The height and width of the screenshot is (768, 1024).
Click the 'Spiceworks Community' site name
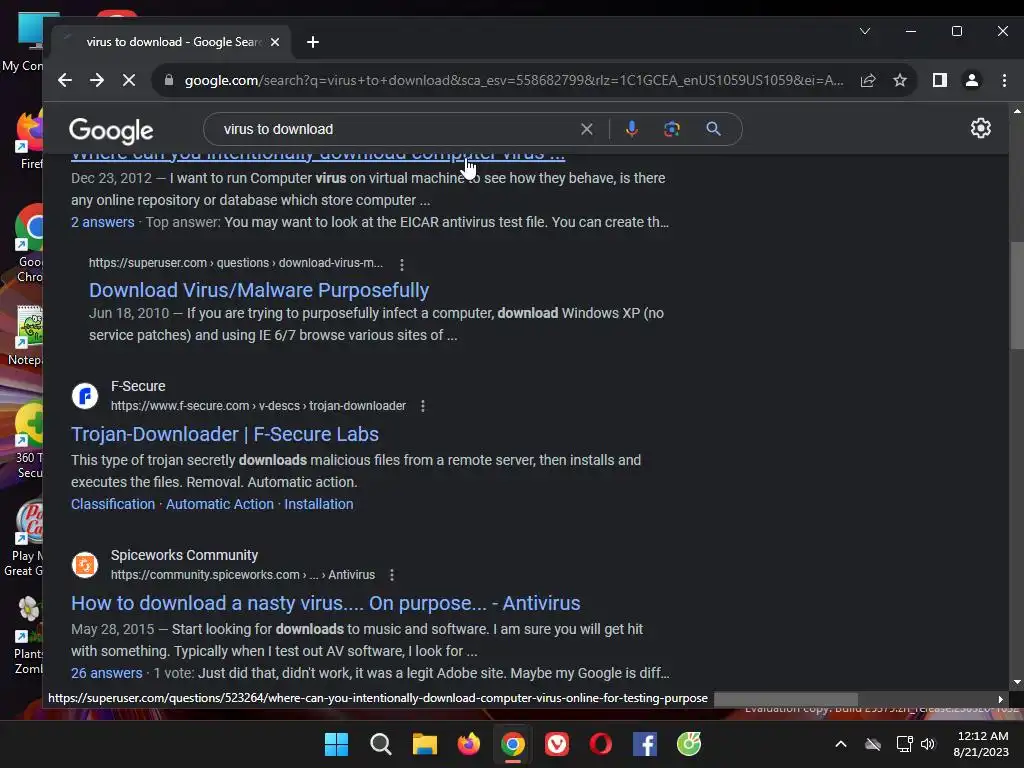(x=184, y=555)
